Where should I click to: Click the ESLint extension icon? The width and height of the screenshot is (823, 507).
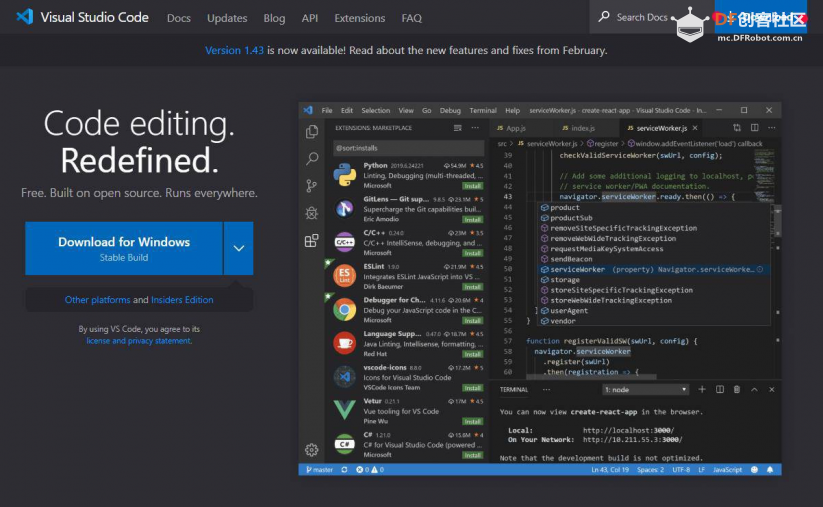pyautogui.click(x=345, y=276)
